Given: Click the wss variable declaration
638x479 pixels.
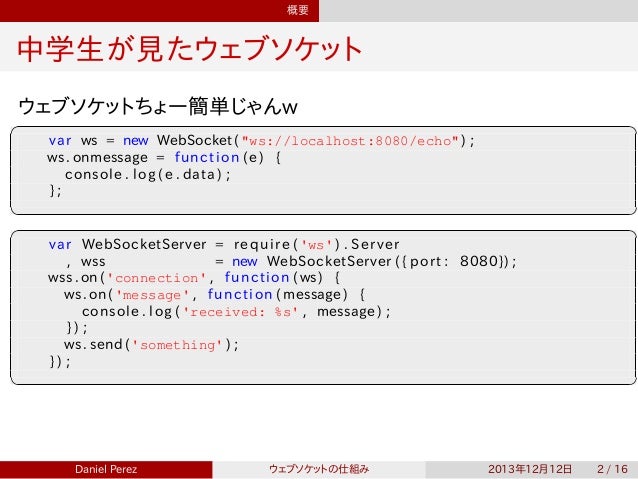Looking at the screenshot, I should click(x=93, y=261).
